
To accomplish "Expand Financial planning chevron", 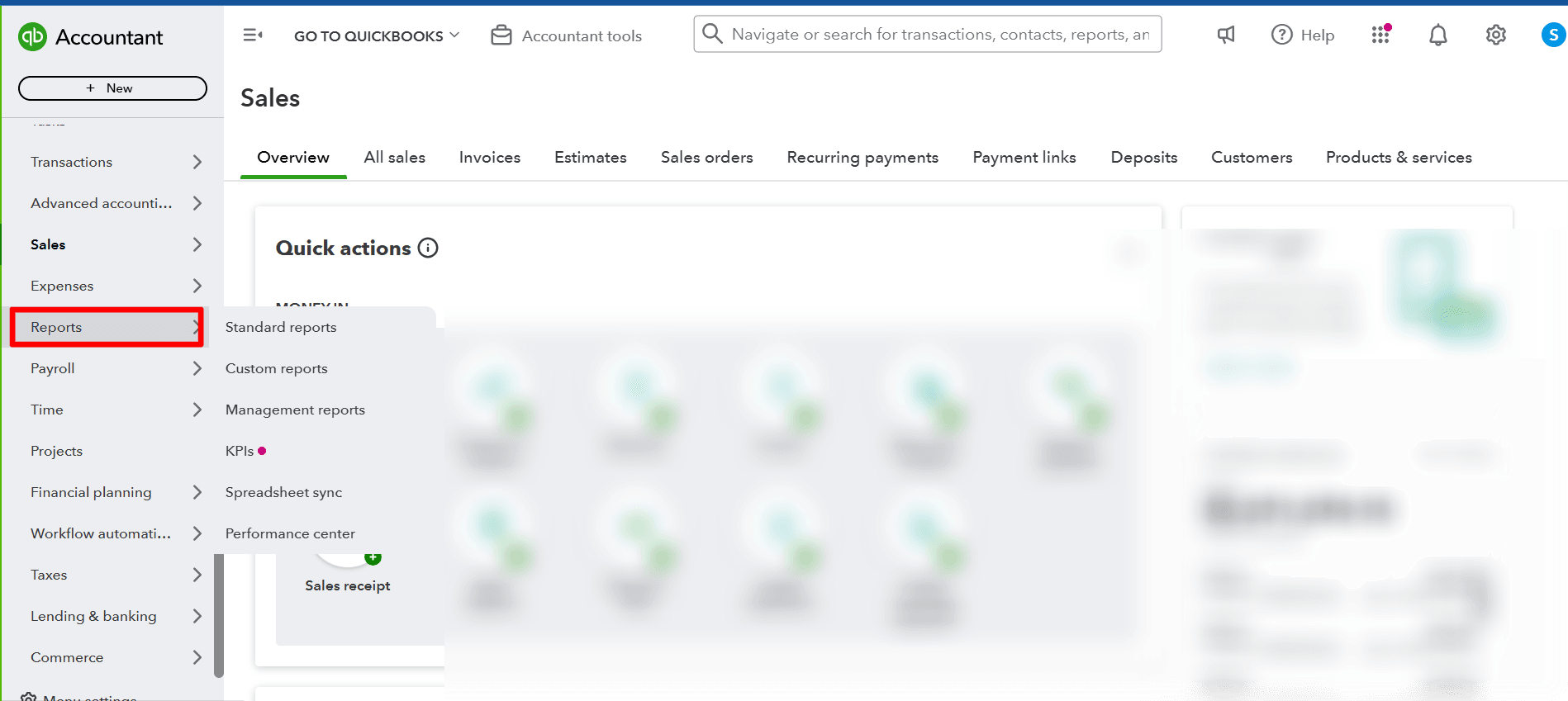I will click(197, 492).
